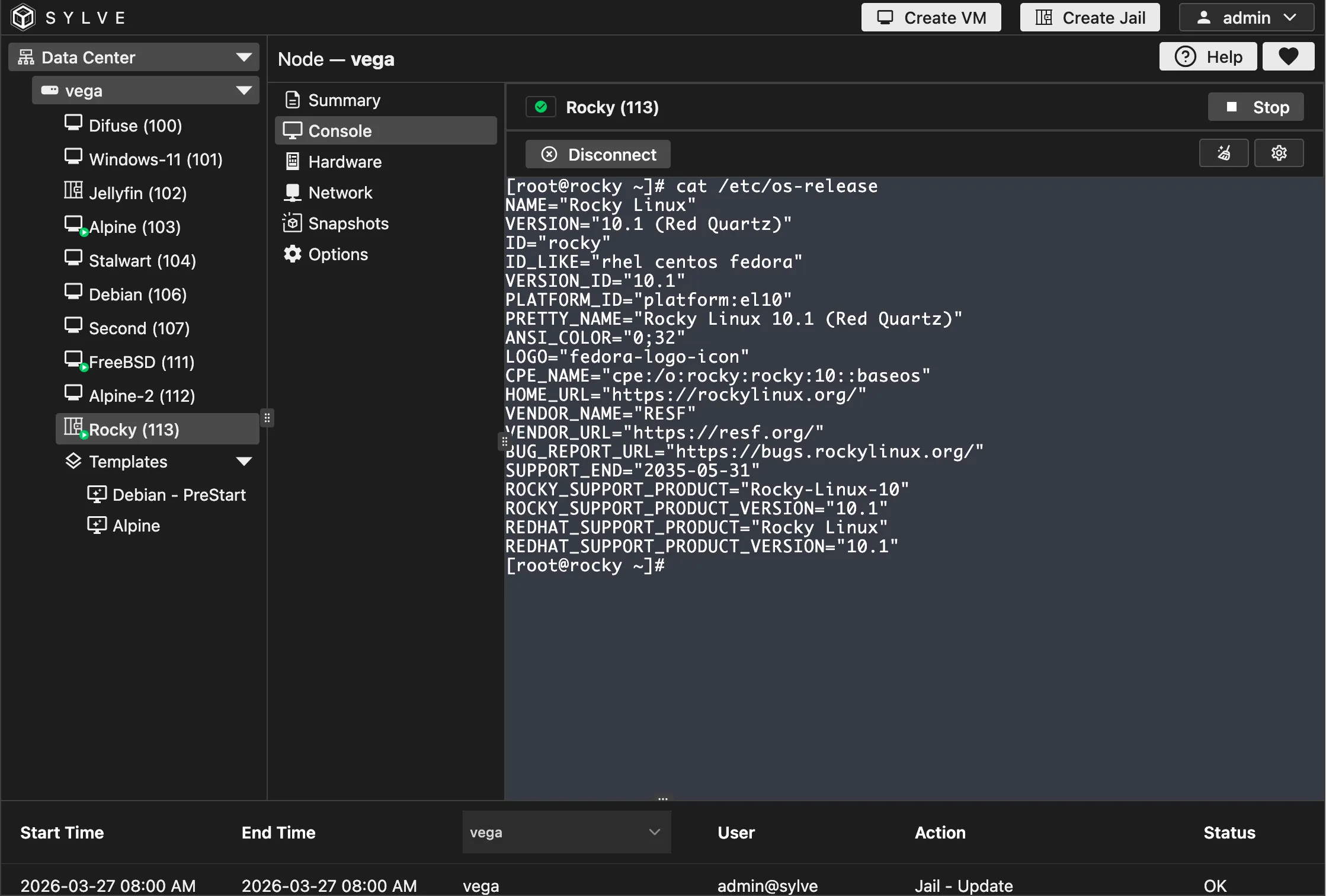Select Stalwart (104) in the tree

[158, 260]
